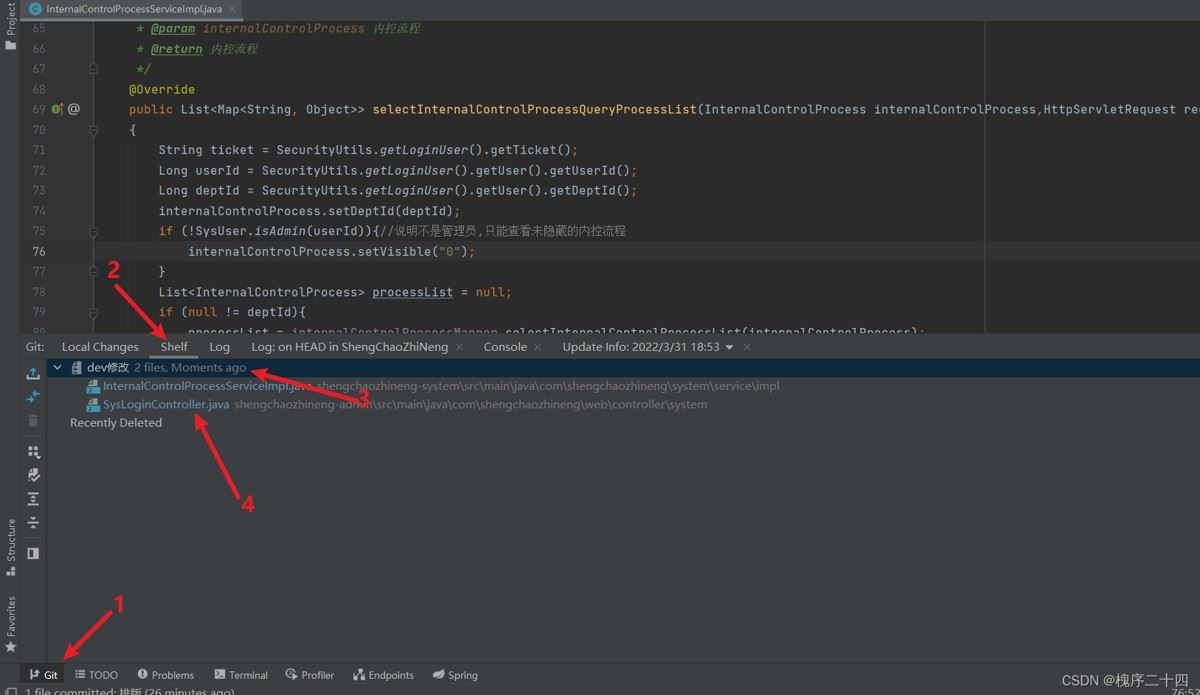Open the Spring tool window
The height and width of the screenshot is (695, 1200).
click(455, 675)
